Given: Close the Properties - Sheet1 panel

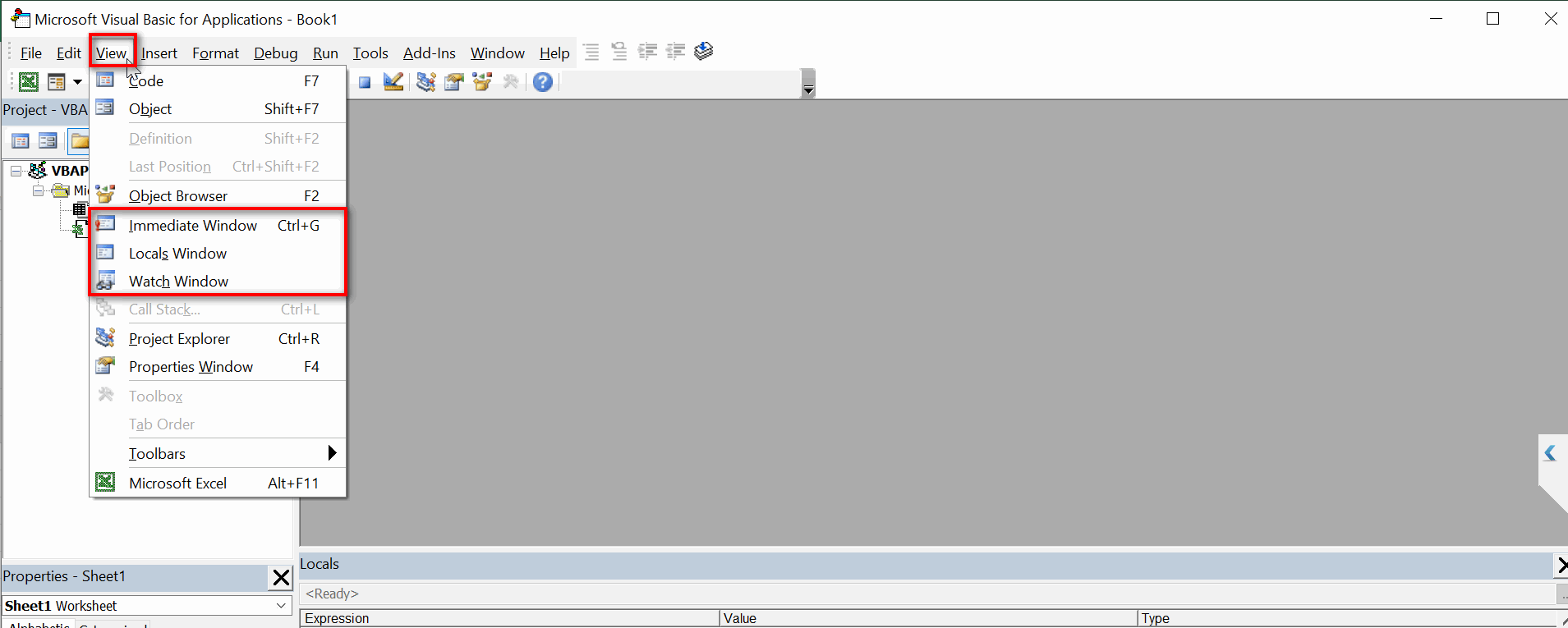Looking at the screenshot, I should (x=281, y=578).
